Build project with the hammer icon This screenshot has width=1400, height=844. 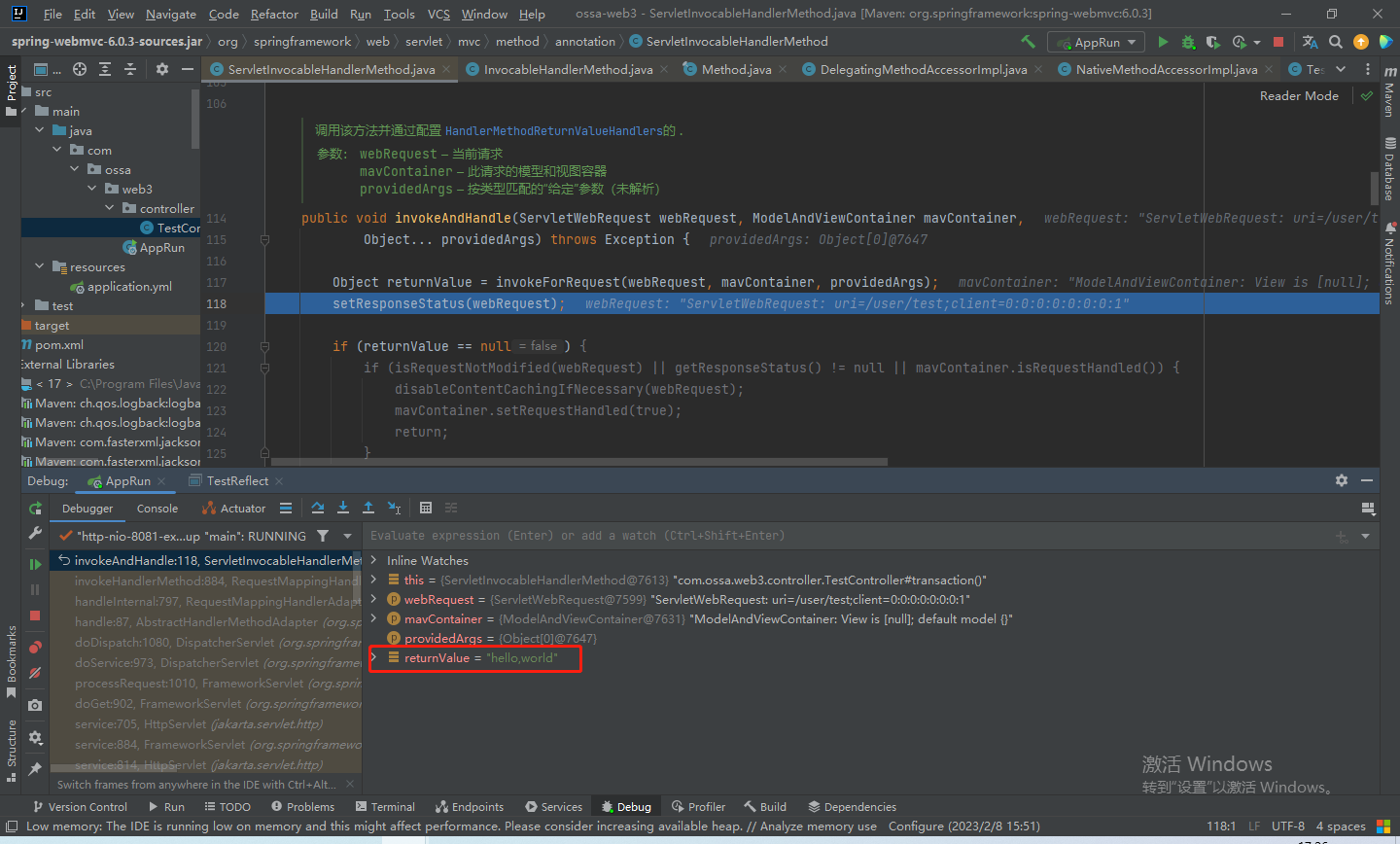[1028, 42]
